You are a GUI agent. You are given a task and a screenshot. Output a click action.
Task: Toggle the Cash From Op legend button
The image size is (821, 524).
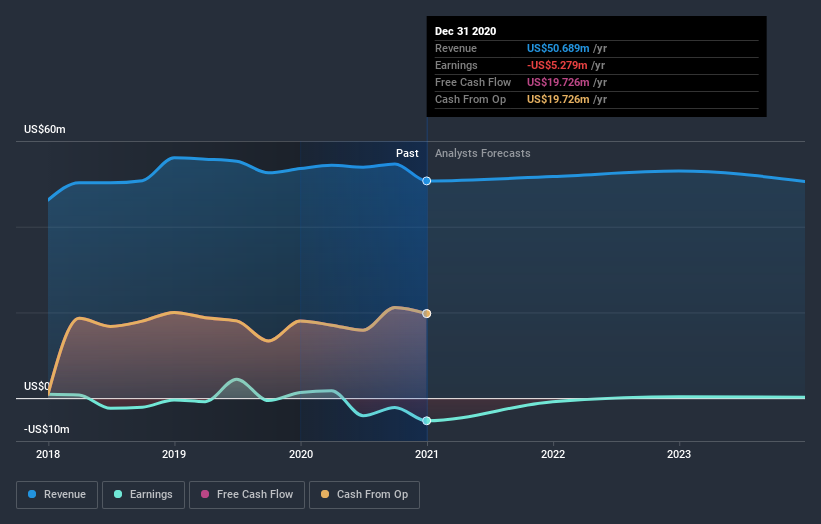coord(364,495)
